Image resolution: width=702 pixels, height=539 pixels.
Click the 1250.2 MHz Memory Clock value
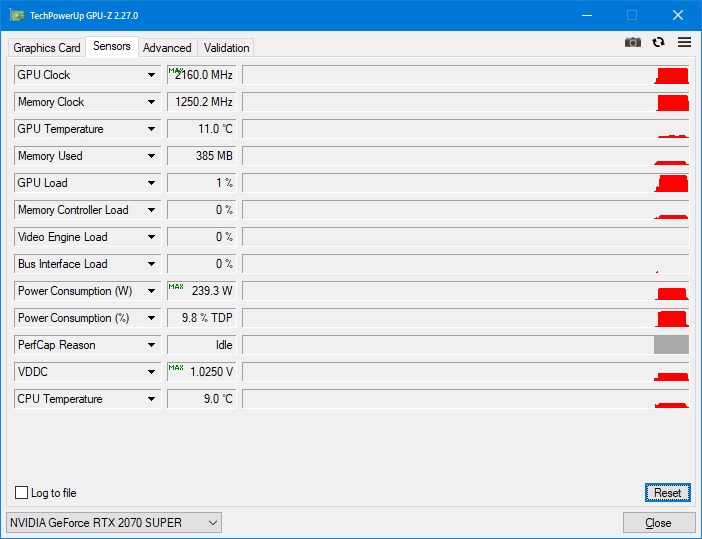[201, 102]
